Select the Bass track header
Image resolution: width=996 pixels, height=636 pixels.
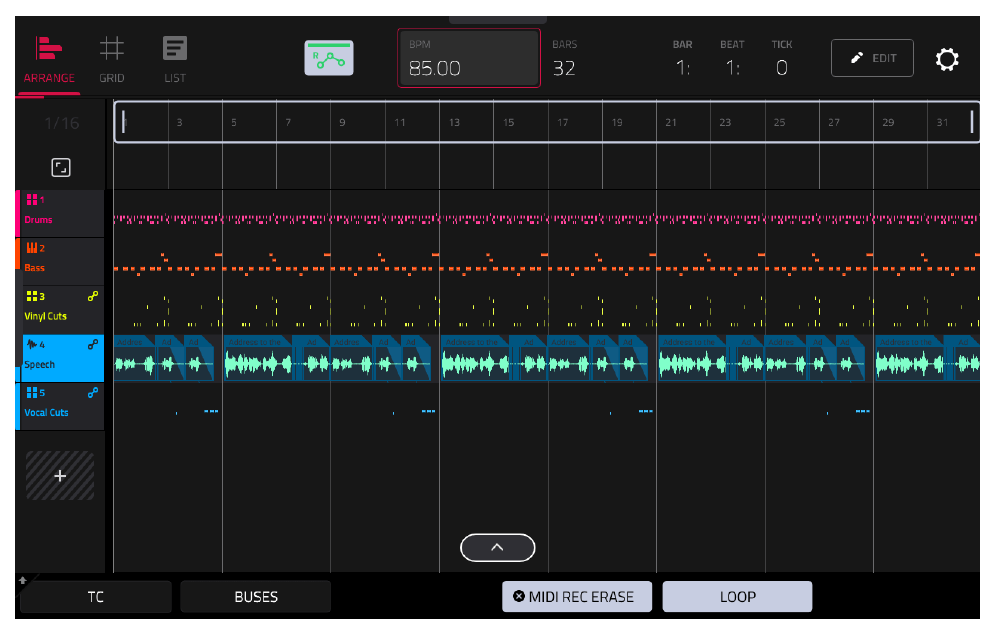click(x=60, y=262)
